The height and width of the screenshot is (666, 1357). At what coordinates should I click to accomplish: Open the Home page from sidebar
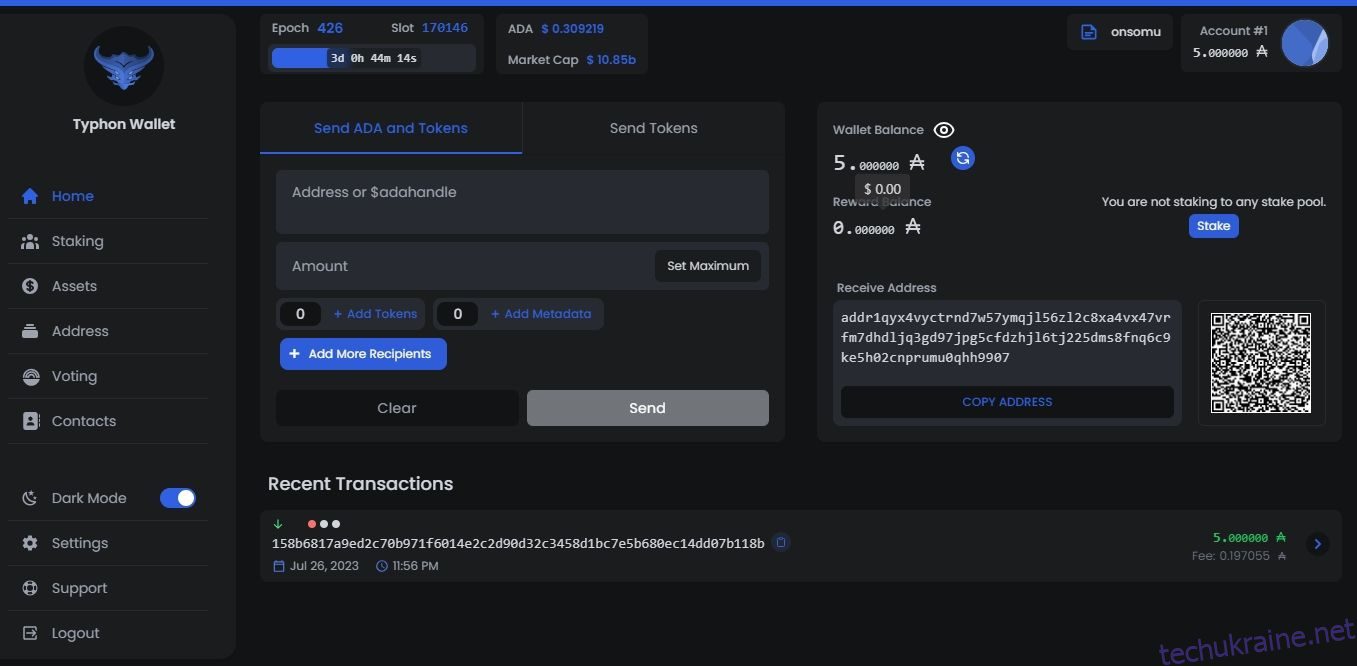point(73,196)
